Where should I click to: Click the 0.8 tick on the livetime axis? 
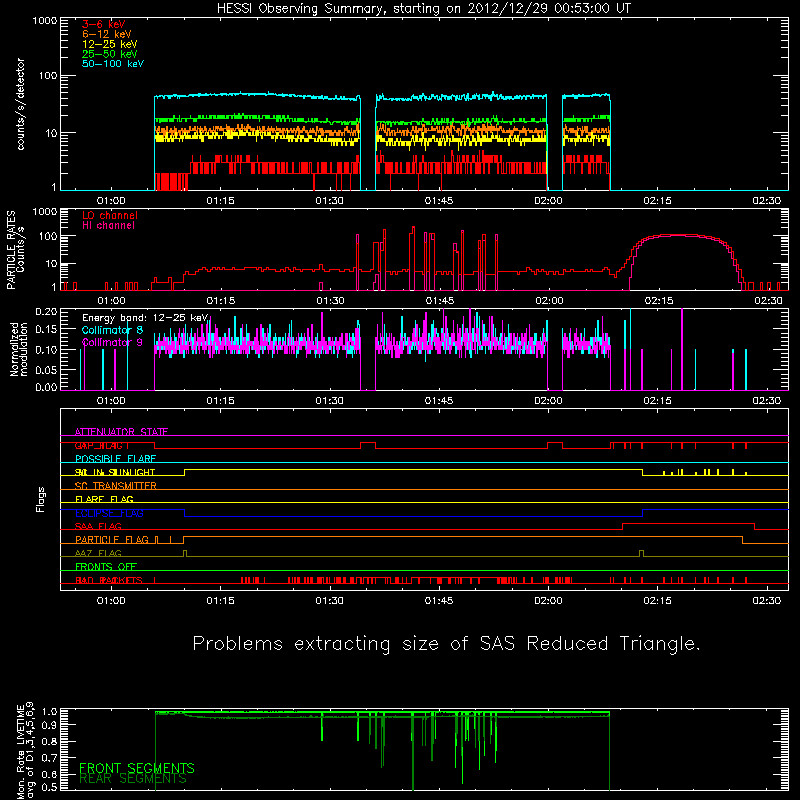[x=51, y=741]
